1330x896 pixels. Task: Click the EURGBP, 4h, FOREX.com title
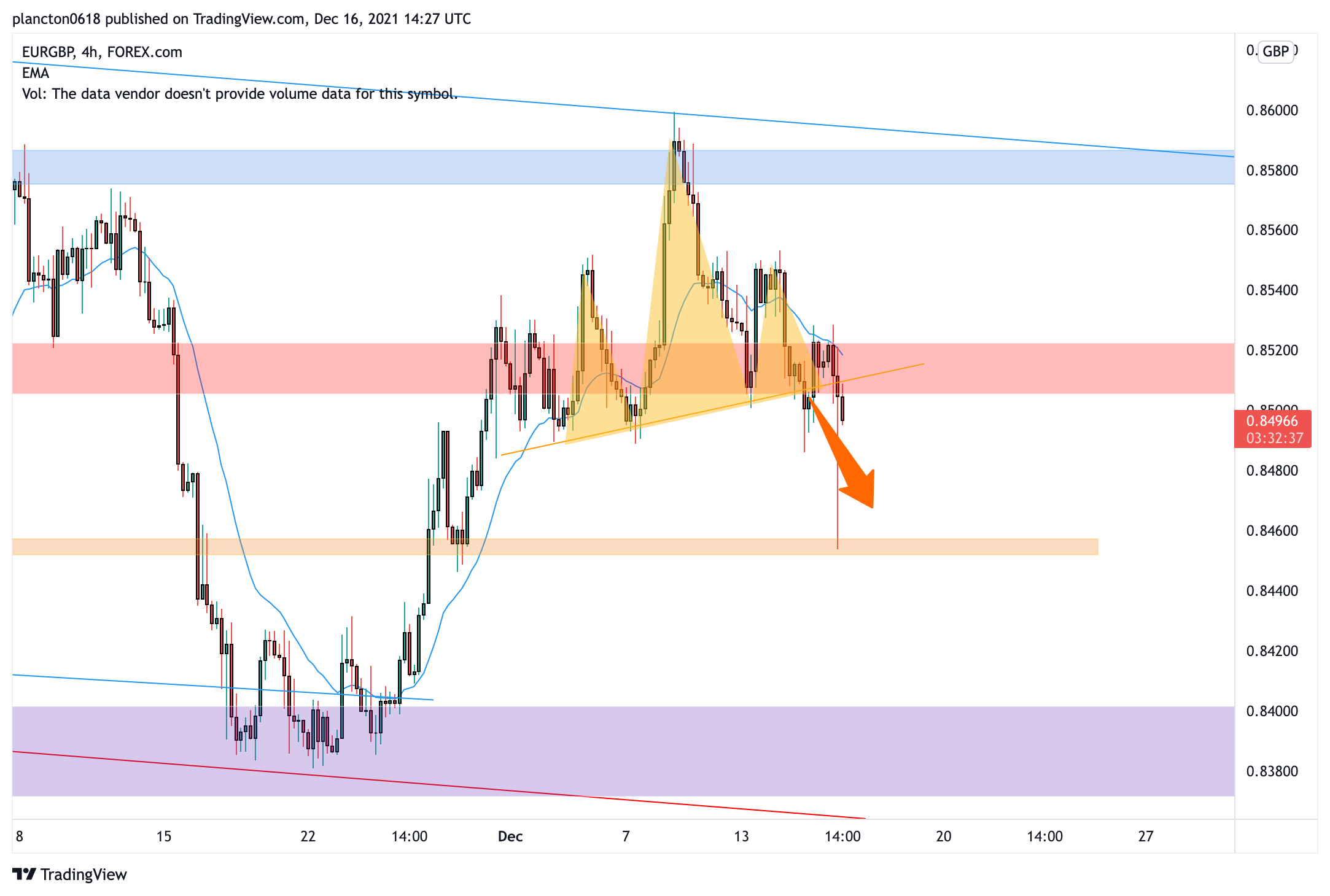[102, 52]
